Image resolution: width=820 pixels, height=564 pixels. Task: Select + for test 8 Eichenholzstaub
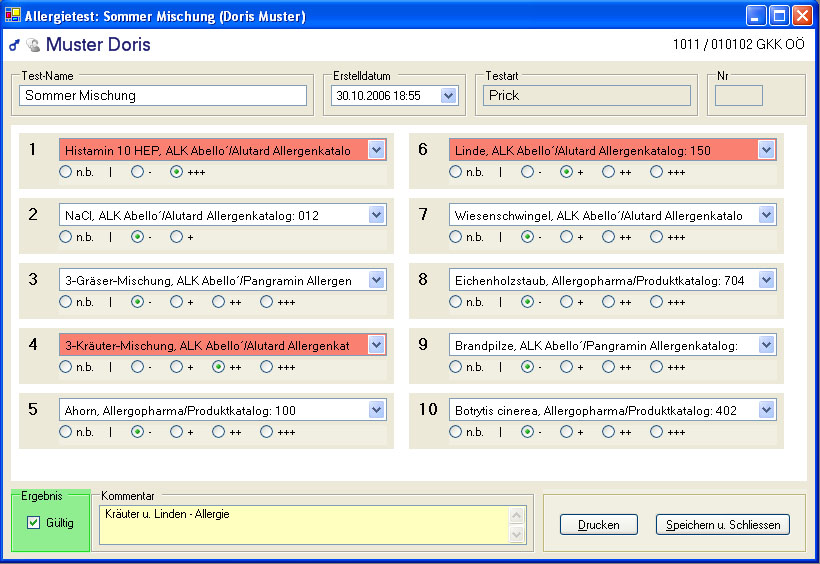[x=566, y=301]
